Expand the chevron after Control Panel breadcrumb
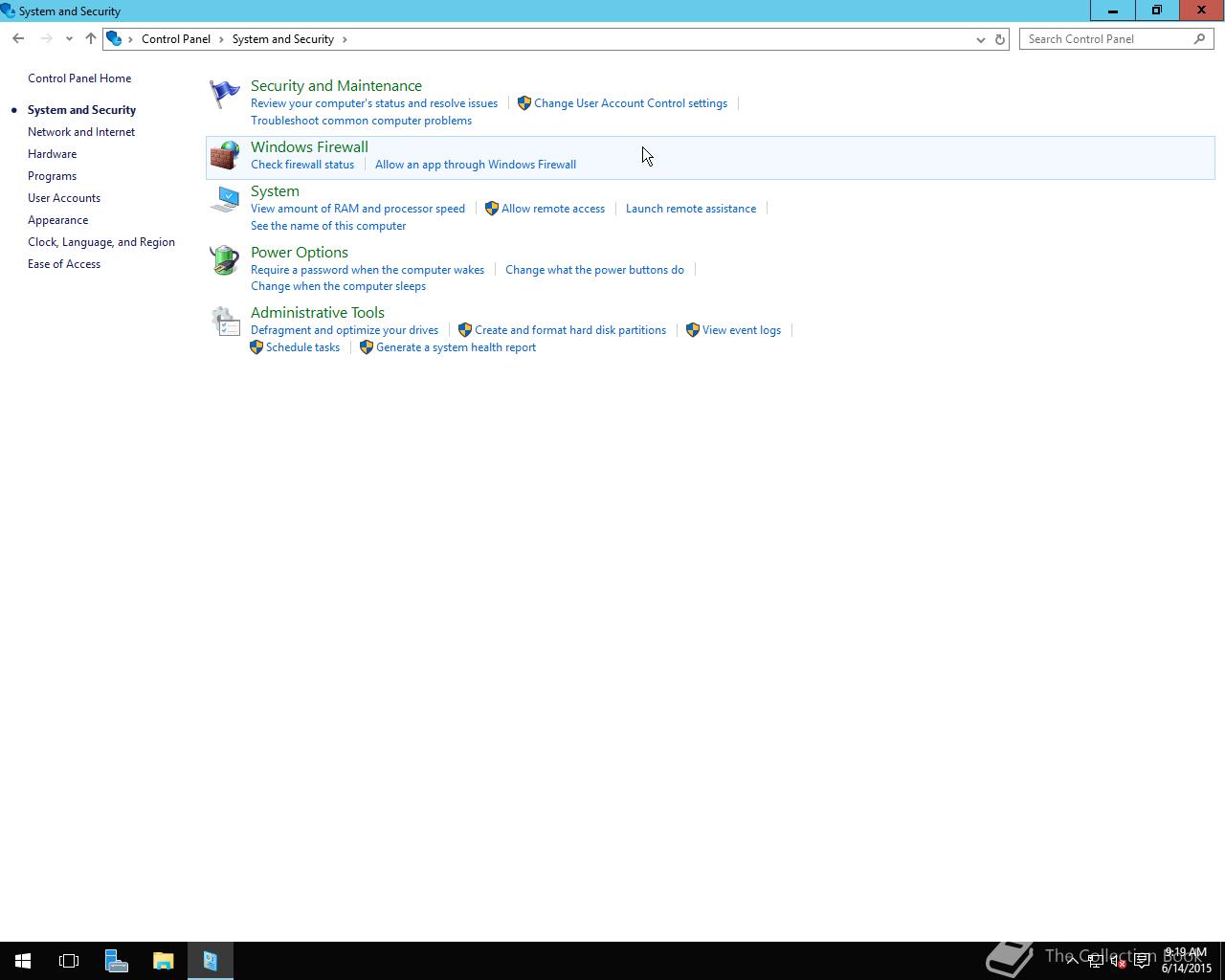This screenshot has width=1225, height=980. coord(221,39)
